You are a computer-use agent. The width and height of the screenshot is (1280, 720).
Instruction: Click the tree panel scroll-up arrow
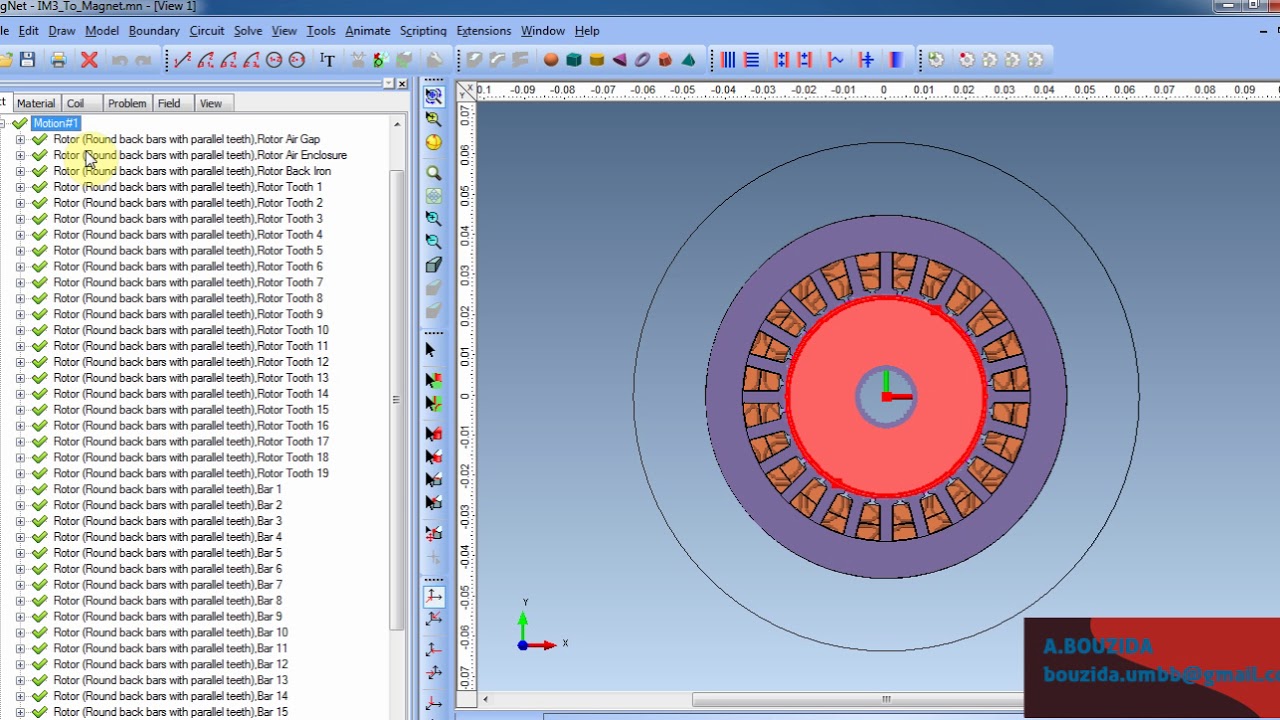click(397, 124)
